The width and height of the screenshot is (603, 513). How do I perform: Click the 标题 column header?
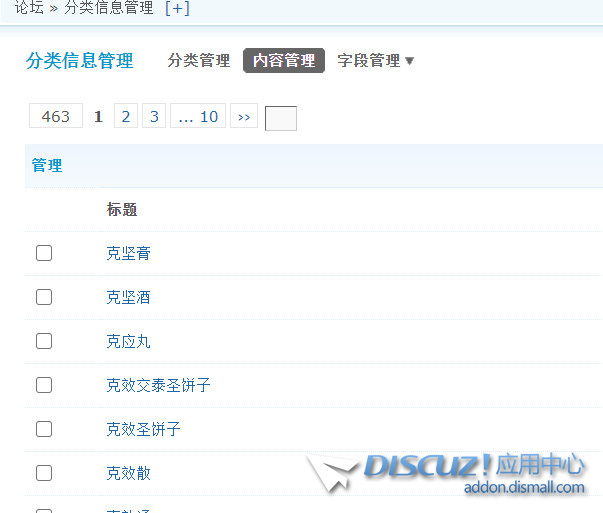click(x=122, y=210)
